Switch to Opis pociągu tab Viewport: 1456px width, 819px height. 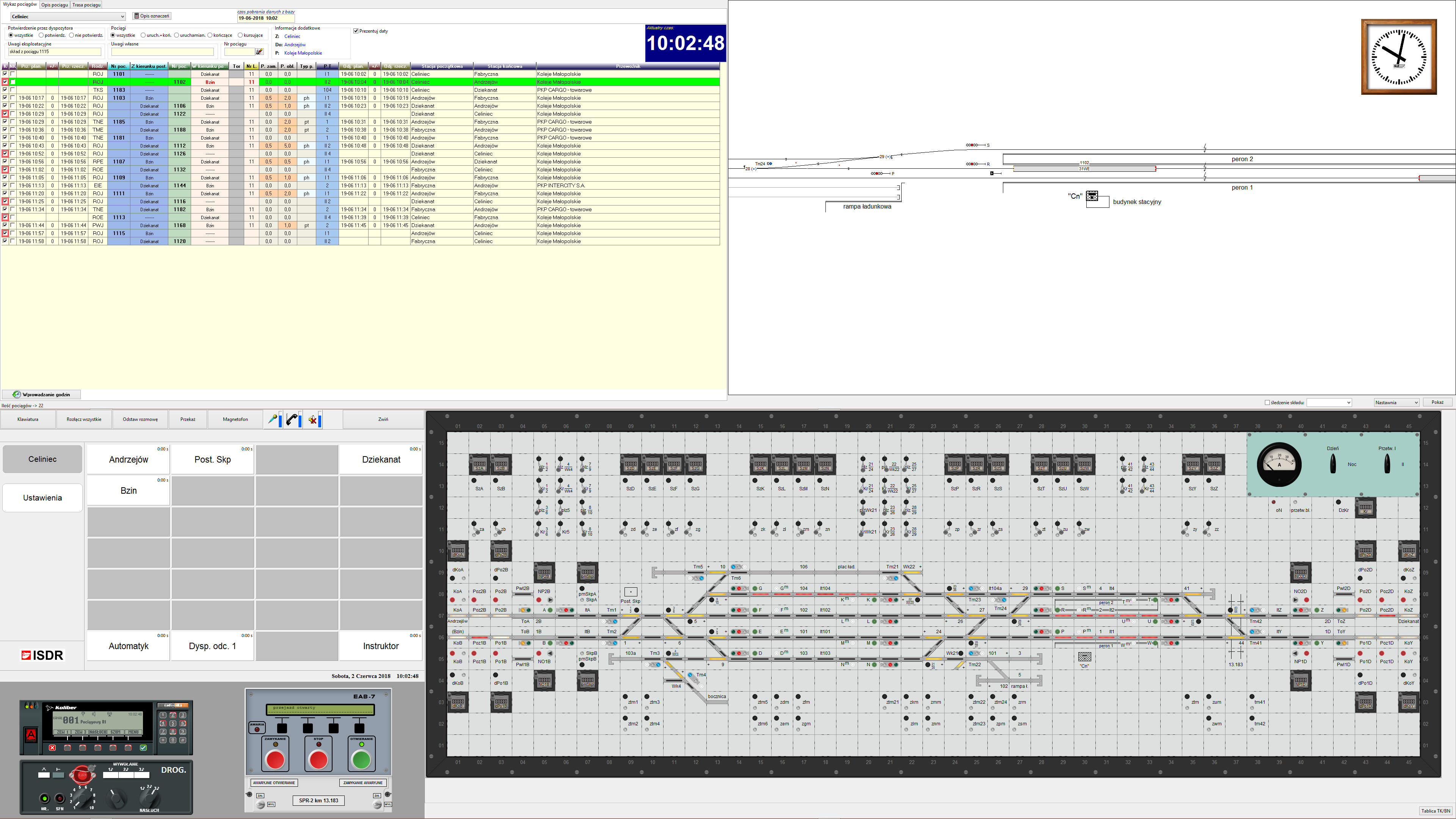55,5
